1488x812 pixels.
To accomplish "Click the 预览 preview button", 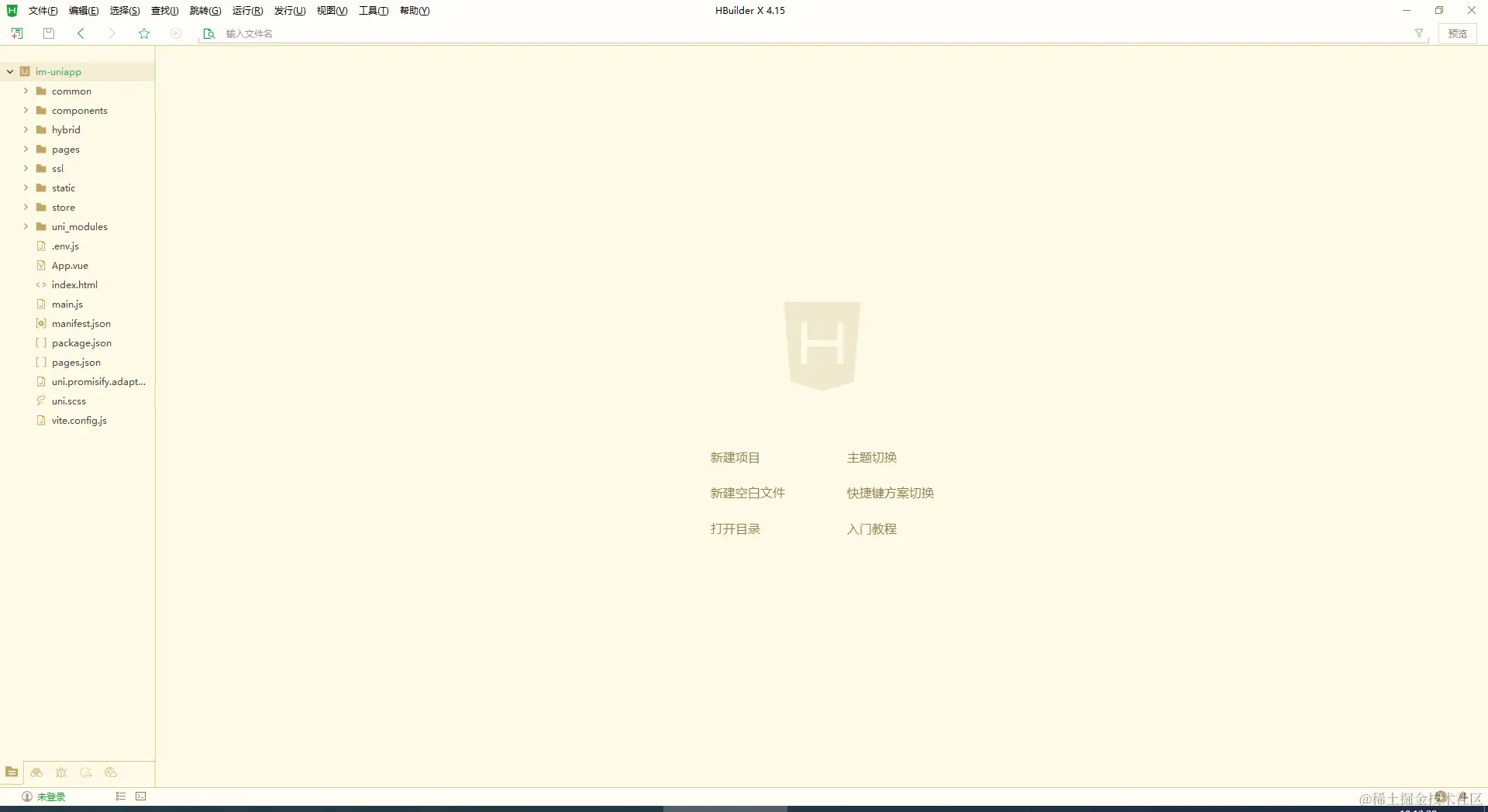I will 1457,33.
